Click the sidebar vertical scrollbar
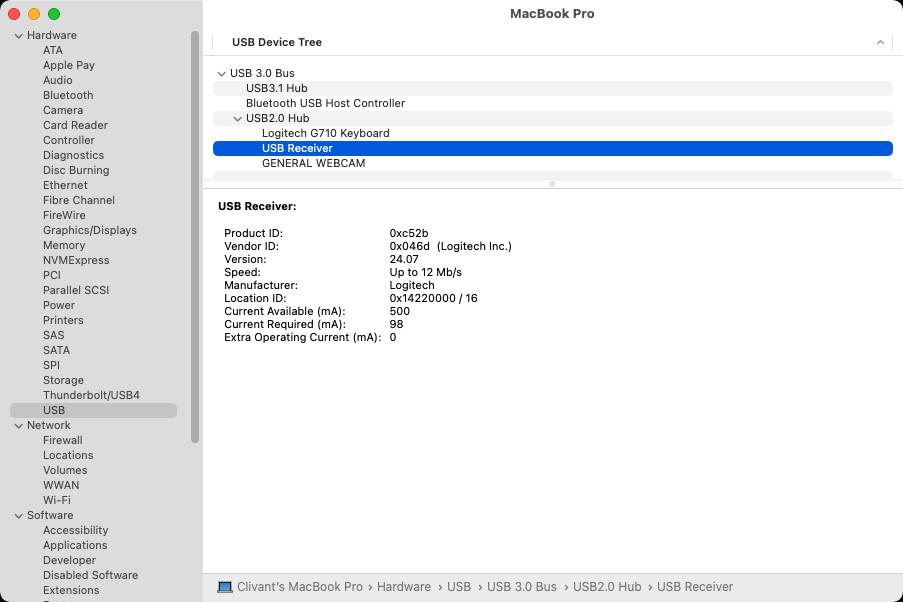 (x=195, y=236)
